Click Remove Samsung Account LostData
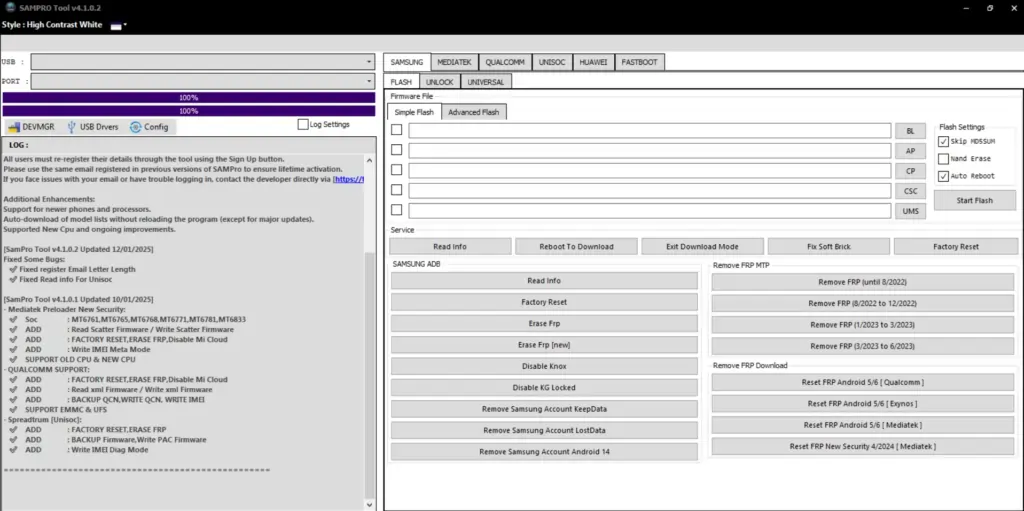 click(x=544, y=431)
